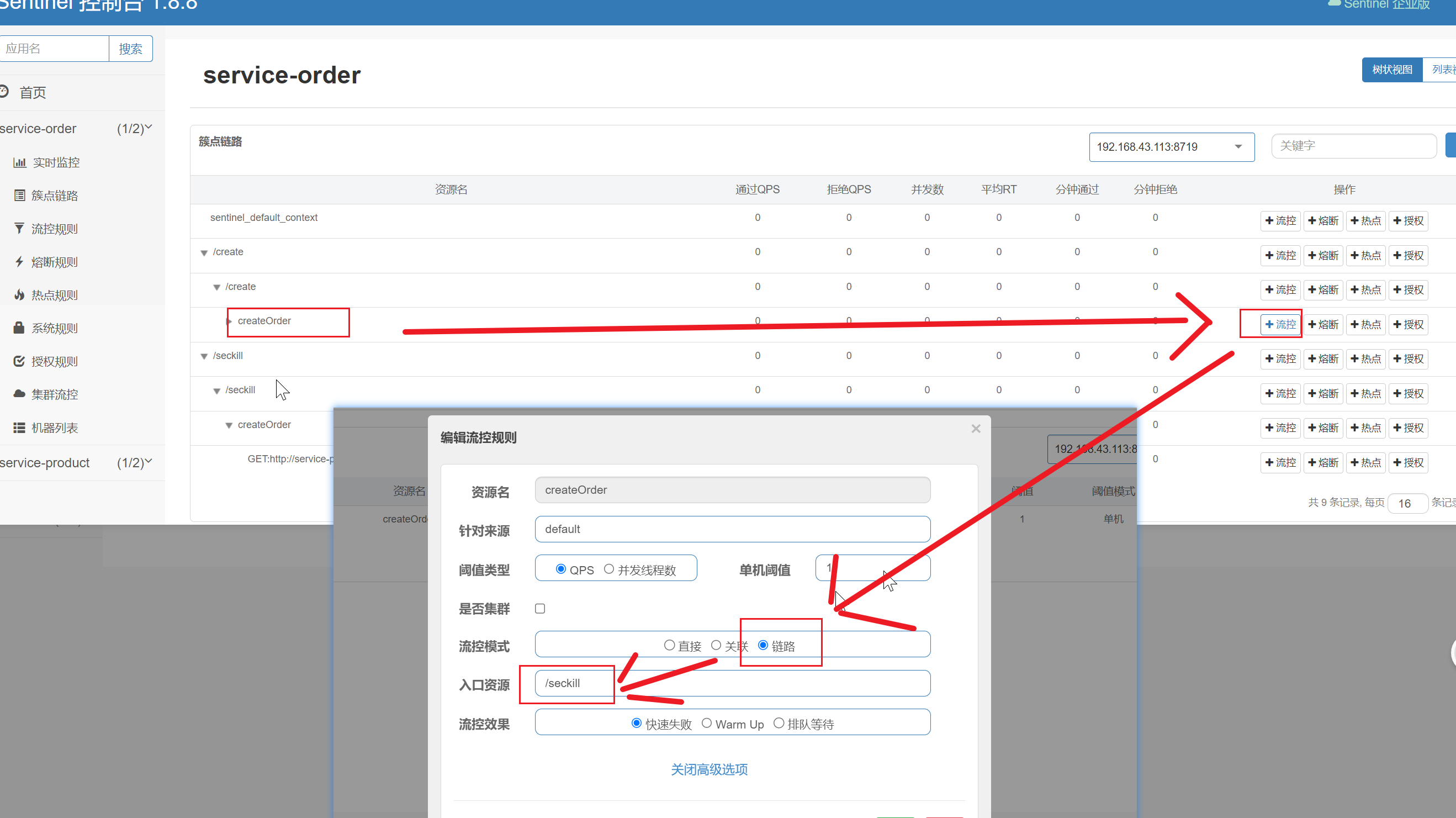Select the Warm Up flow control effect
Viewport: 1456px width, 818px height.
point(707,723)
